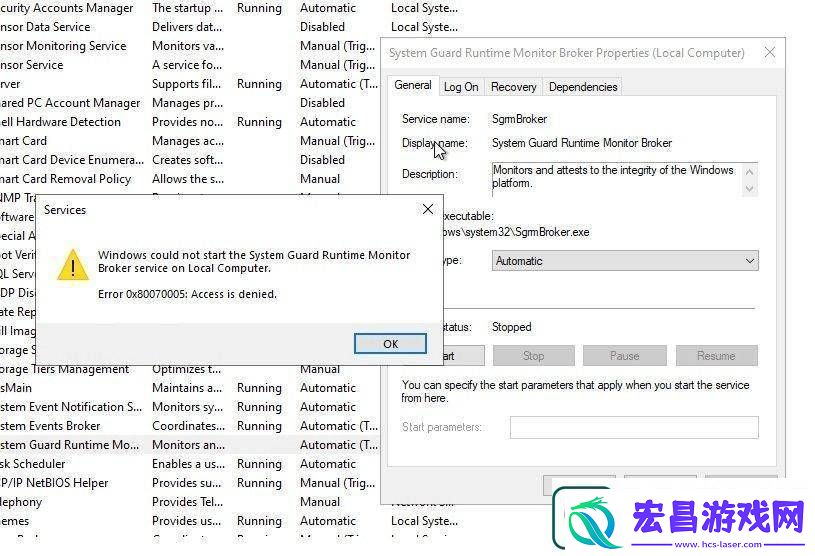The image size is (815, 556).
Task: Click the 'Coordinates...' description cell
Action: point(189,426)
